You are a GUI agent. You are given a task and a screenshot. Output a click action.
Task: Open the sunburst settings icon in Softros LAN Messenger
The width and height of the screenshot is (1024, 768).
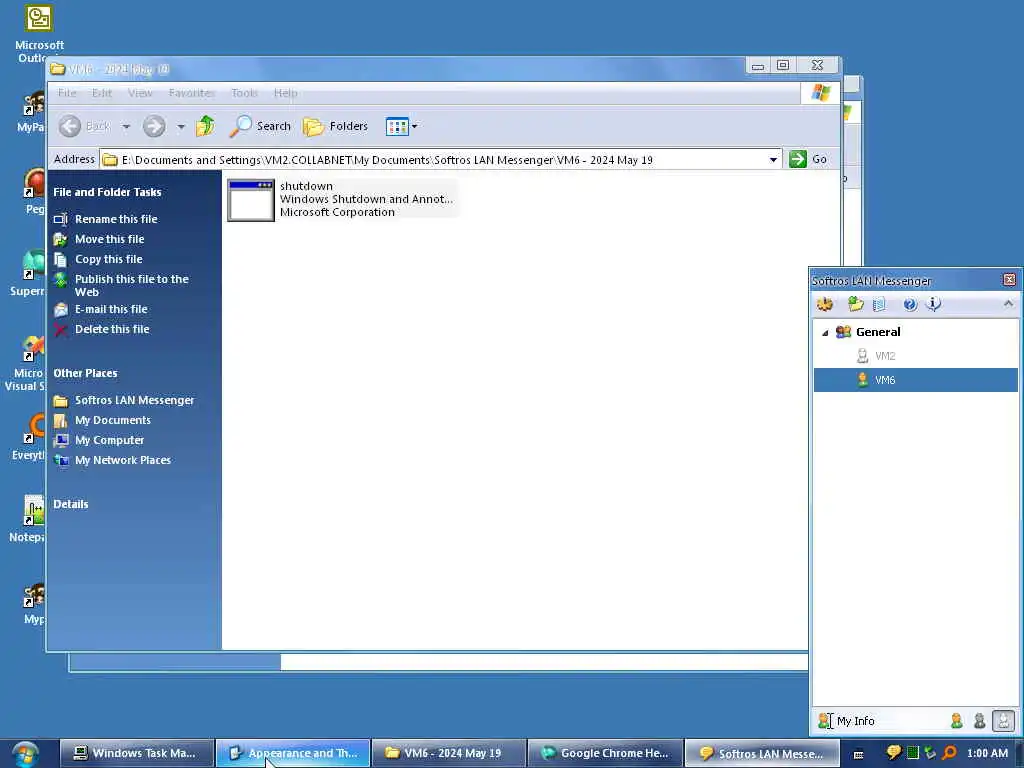[x=825, y=304]
